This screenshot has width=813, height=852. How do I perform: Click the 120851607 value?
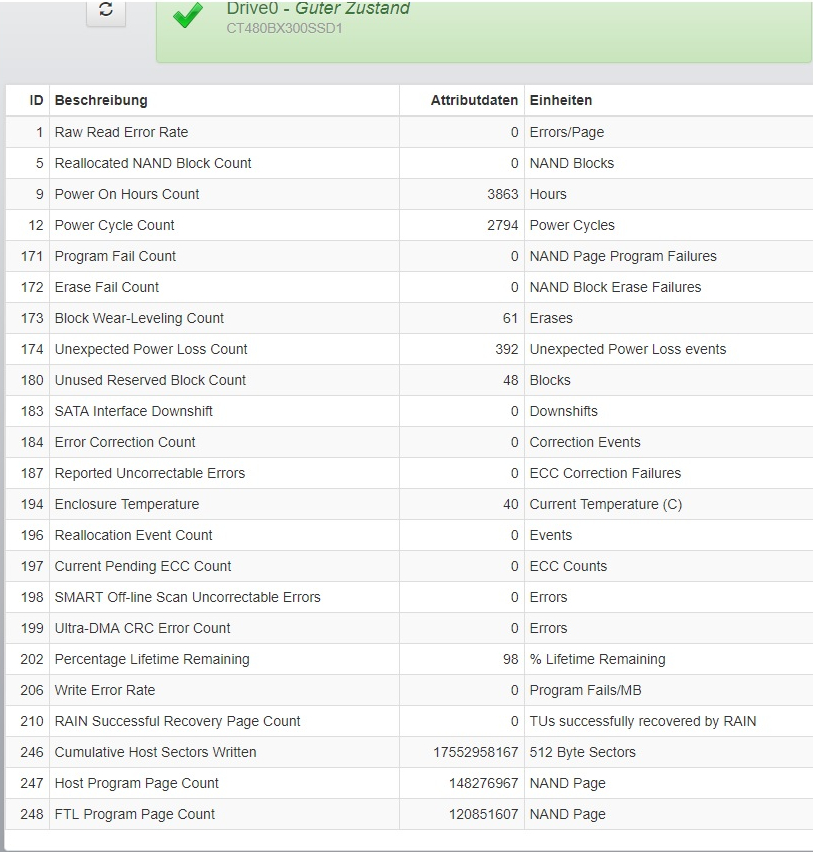[x=483, y=813]
